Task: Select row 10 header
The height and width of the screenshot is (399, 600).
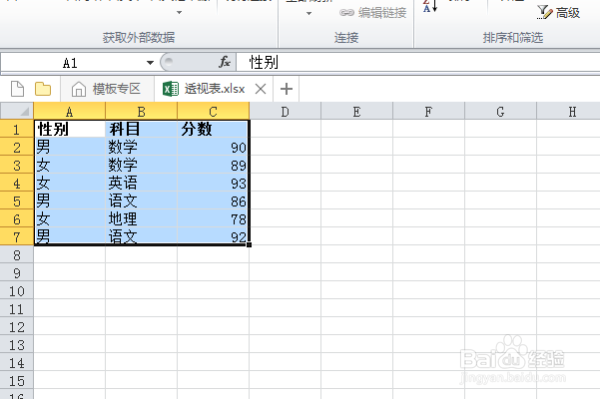Action: (16, 291)
